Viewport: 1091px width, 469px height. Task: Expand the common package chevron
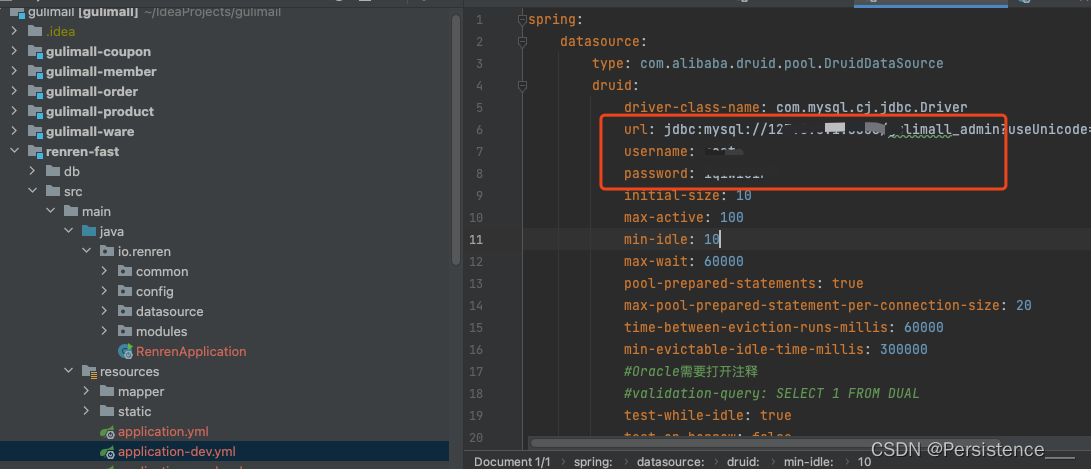pyautogui.click(x=104, y=271)
